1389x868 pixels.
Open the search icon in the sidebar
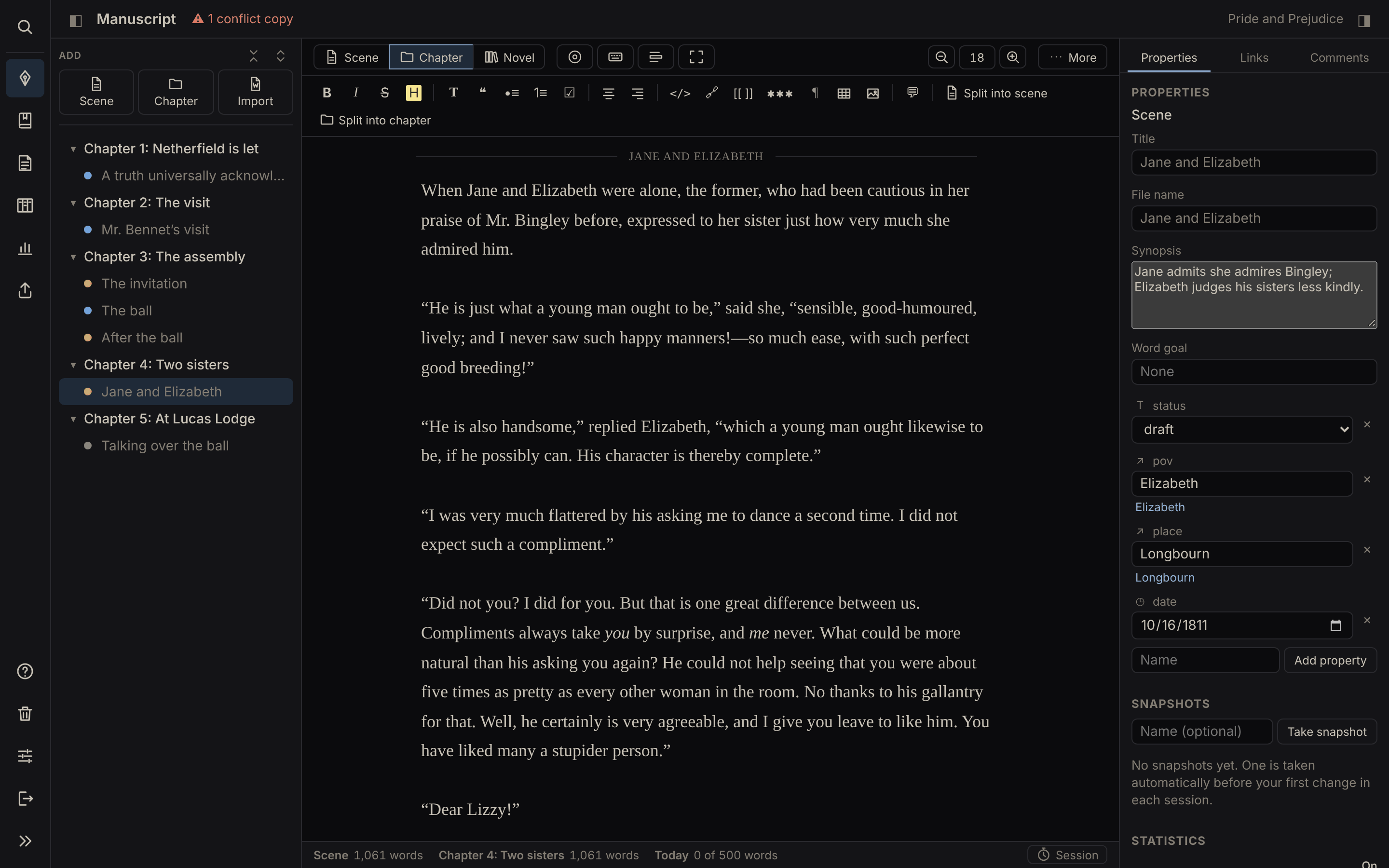[x=25, y=27]
